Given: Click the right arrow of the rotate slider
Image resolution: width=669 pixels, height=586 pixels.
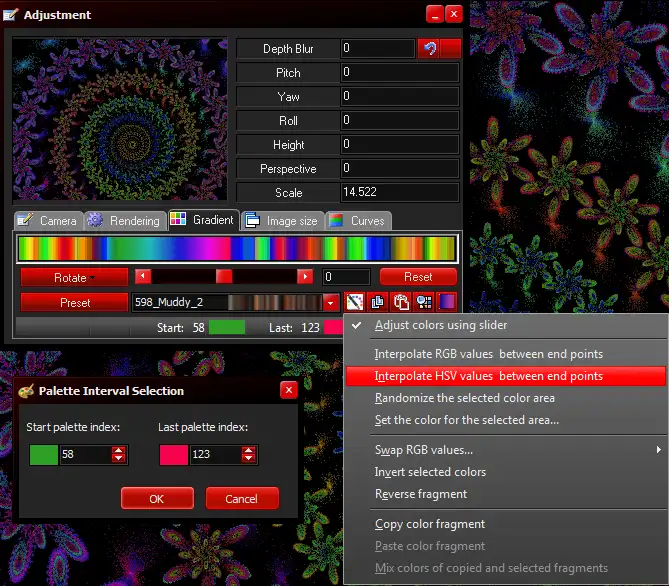Looking at the screenshot, I should click(305, 277).
